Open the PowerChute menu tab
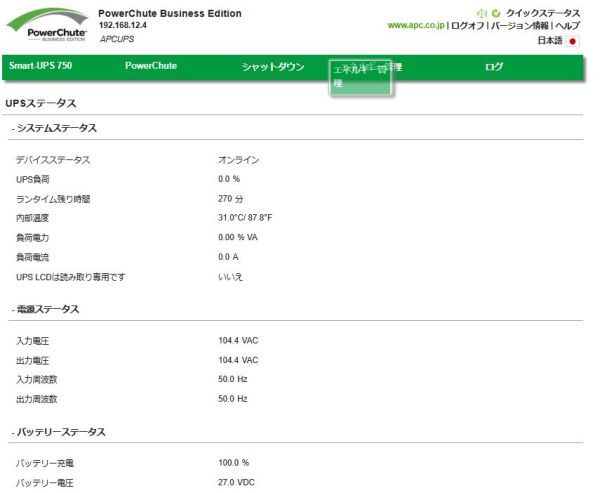This screenshot has height=493, width=600. (x=151, y=66)
